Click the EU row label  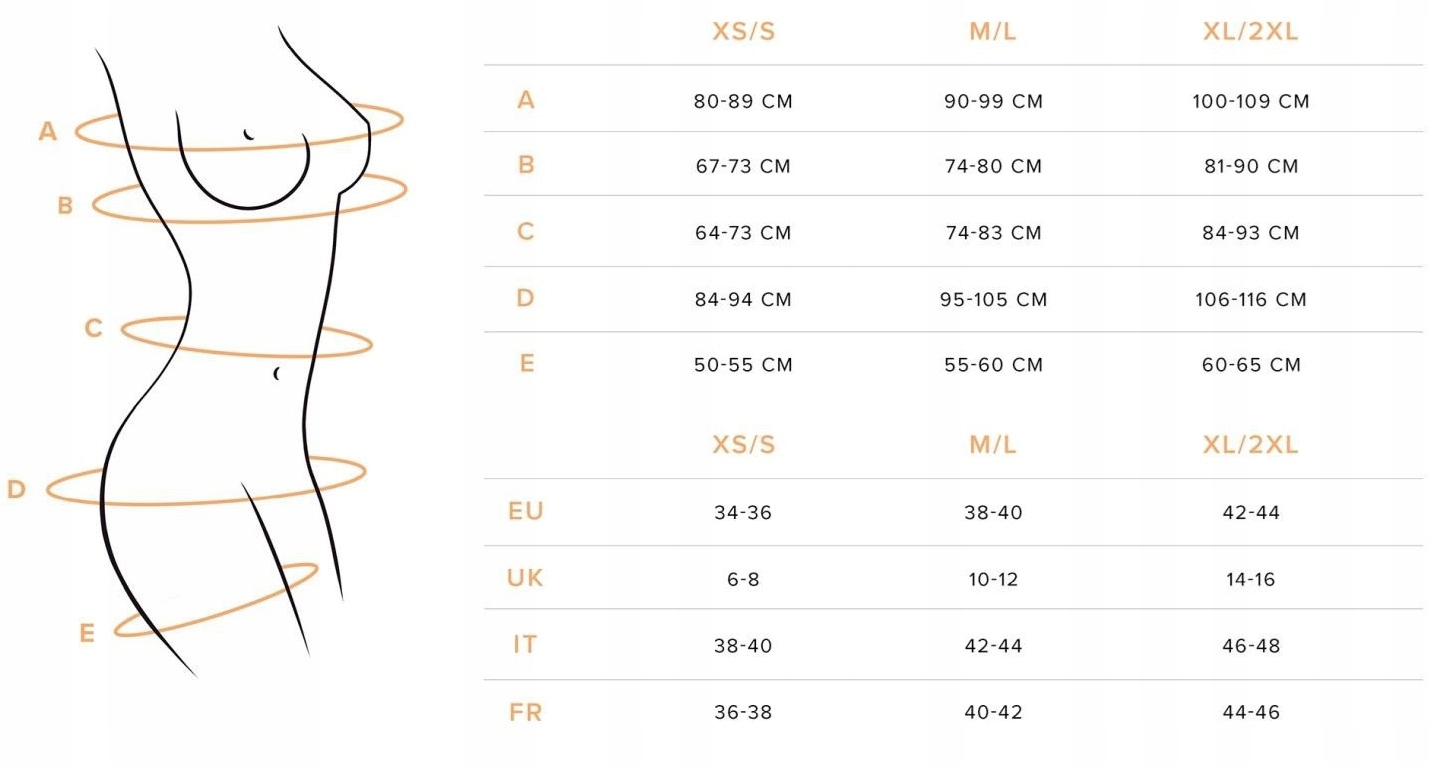[526, 511]
